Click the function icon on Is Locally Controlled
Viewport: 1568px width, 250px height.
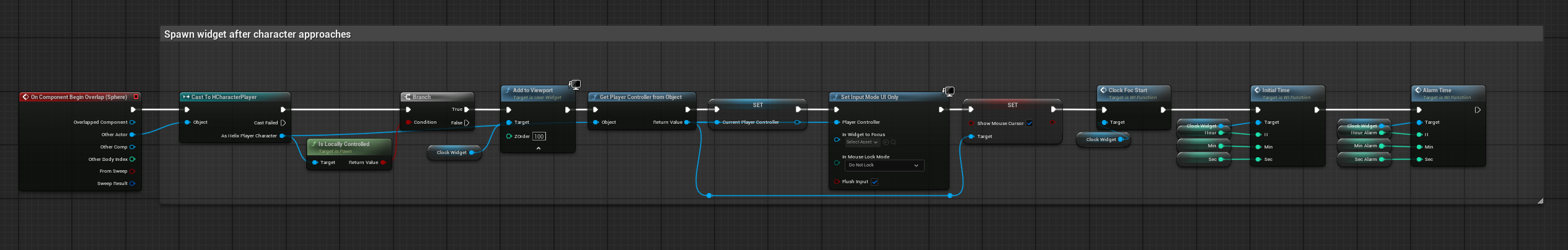pos(314,144)
